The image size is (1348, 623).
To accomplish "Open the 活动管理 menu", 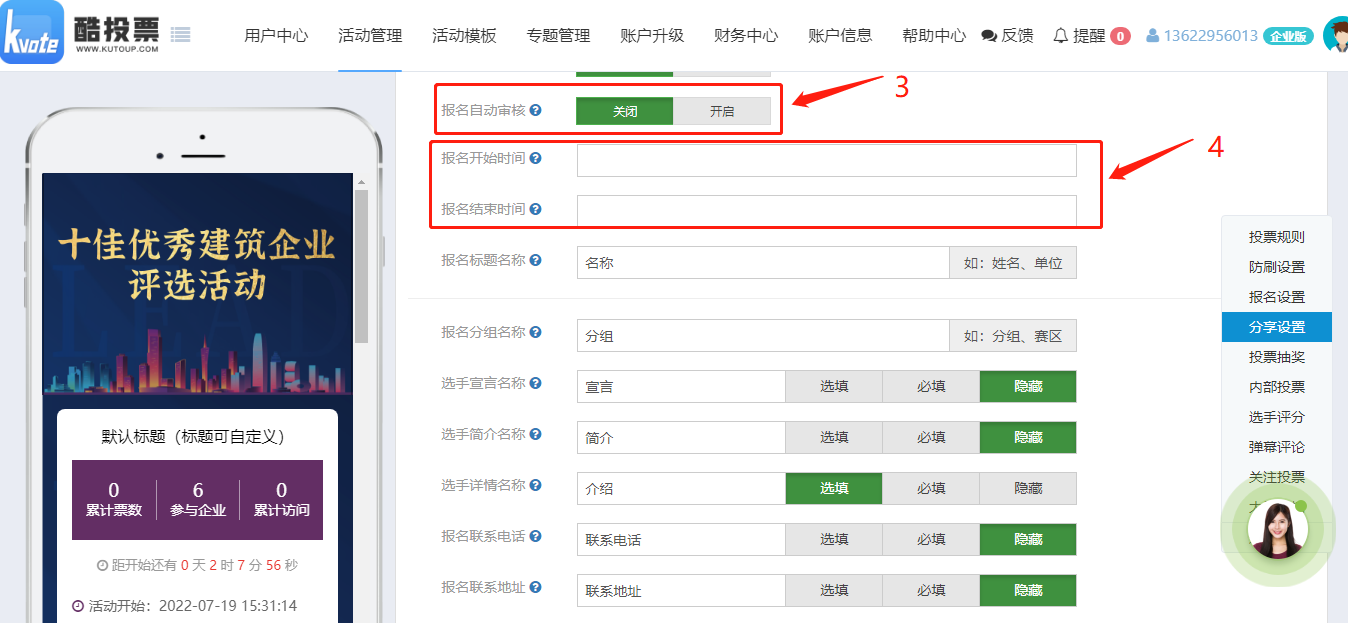I will point(370,36).
